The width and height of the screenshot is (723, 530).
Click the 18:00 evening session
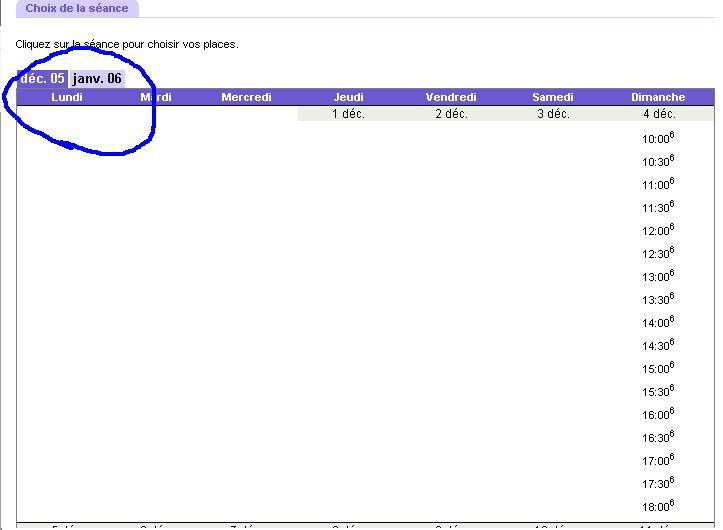click(x=657, y=507)
